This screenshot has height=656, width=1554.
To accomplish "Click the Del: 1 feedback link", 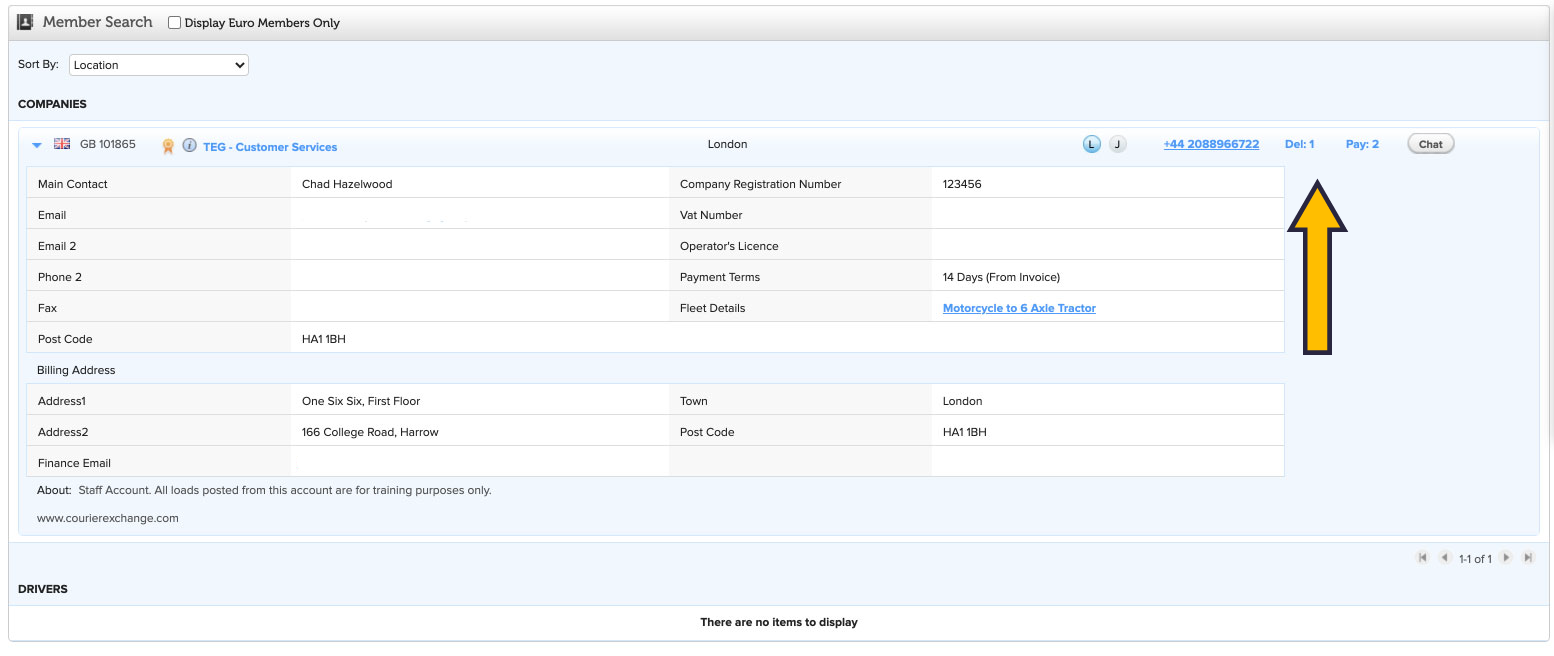I will [1299, 144].
